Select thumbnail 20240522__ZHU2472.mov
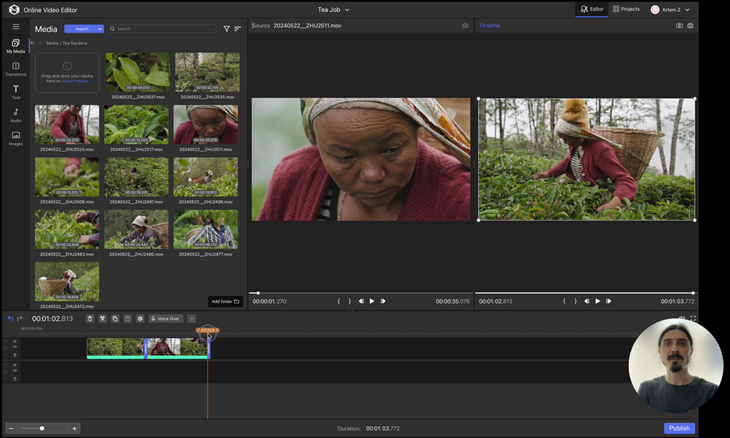 pos(67,282)
